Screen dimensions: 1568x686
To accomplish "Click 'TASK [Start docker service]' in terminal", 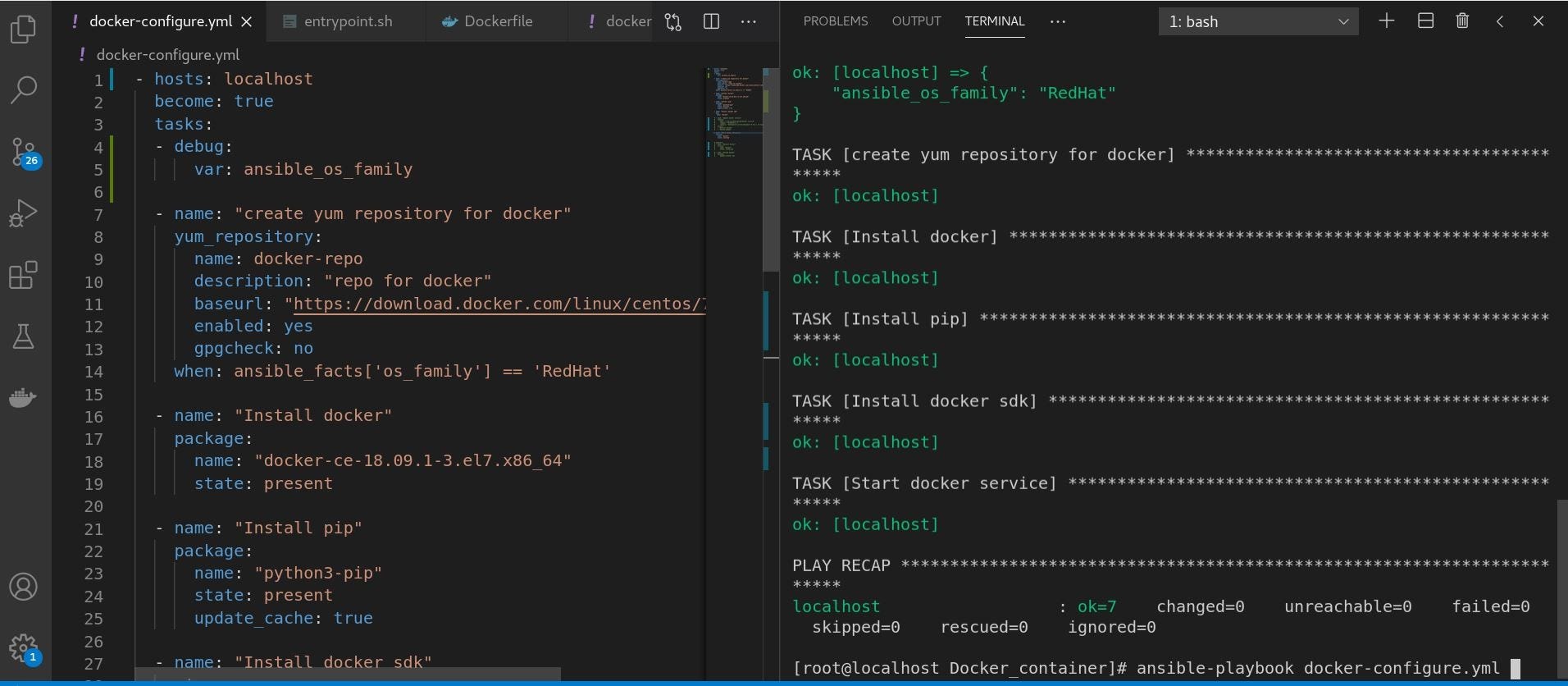I will [924, 483].
